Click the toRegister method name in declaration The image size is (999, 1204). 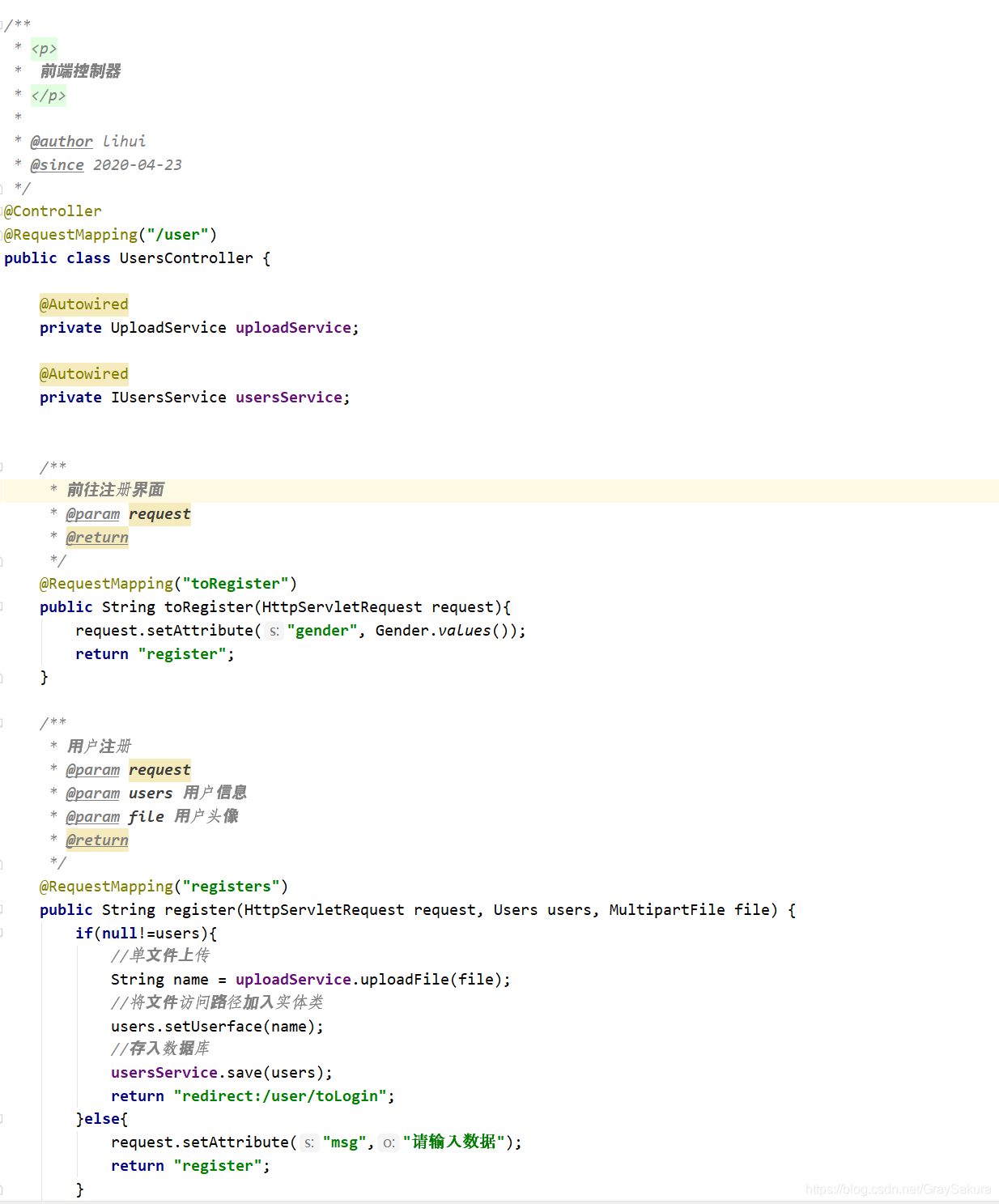[209, 607]
